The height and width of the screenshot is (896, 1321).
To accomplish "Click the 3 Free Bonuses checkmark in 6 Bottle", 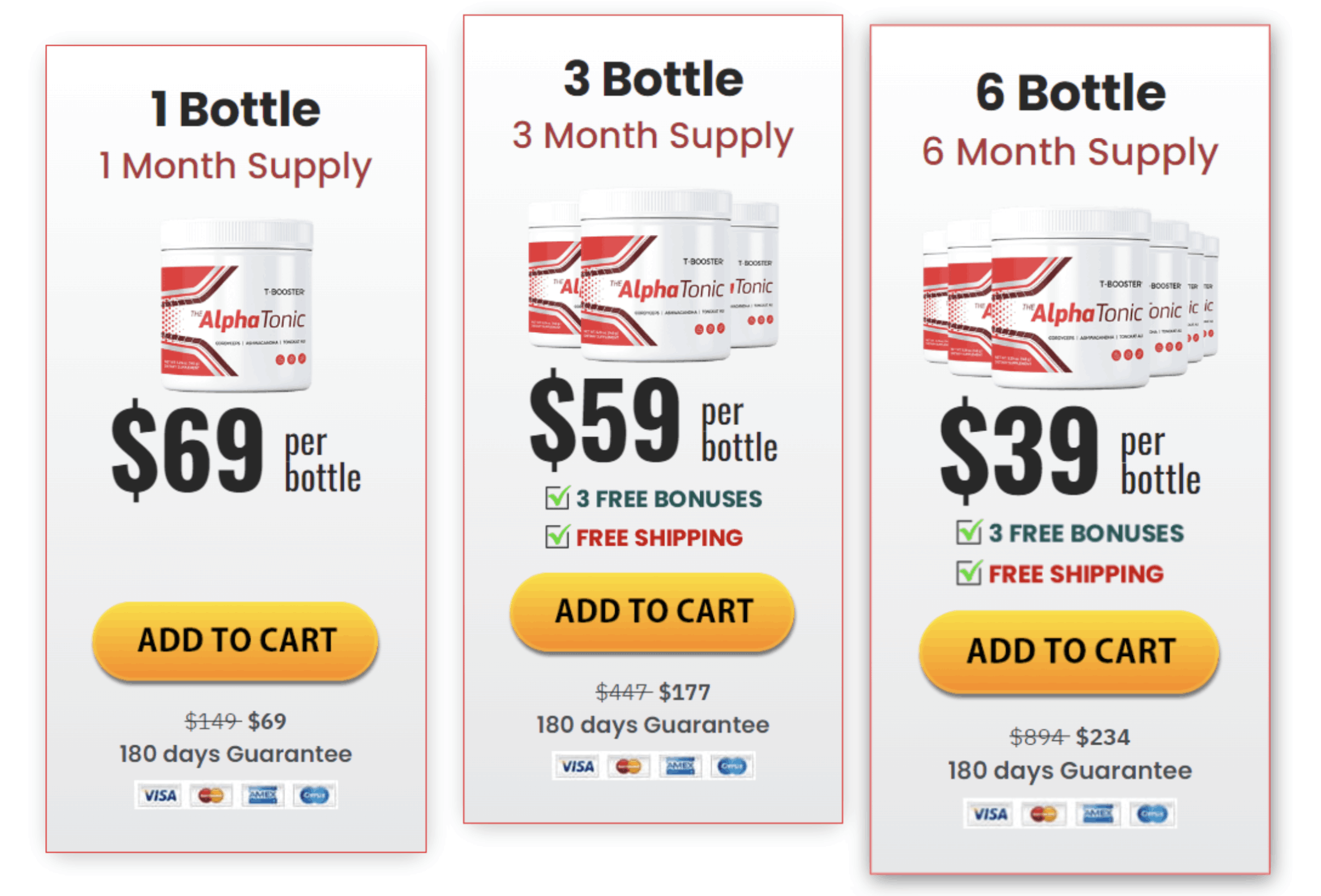I will click(x=969, y=532).
